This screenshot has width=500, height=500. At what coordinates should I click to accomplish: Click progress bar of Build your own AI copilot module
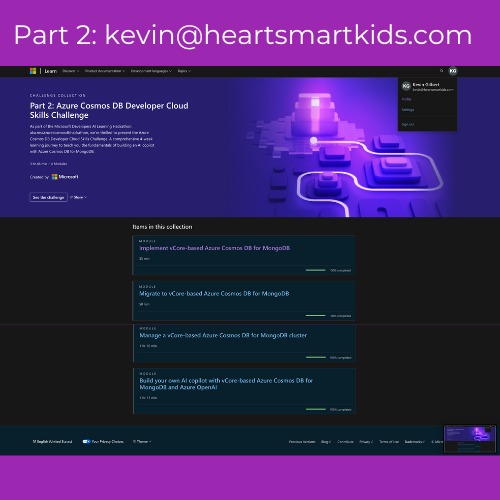click(316, 409)
